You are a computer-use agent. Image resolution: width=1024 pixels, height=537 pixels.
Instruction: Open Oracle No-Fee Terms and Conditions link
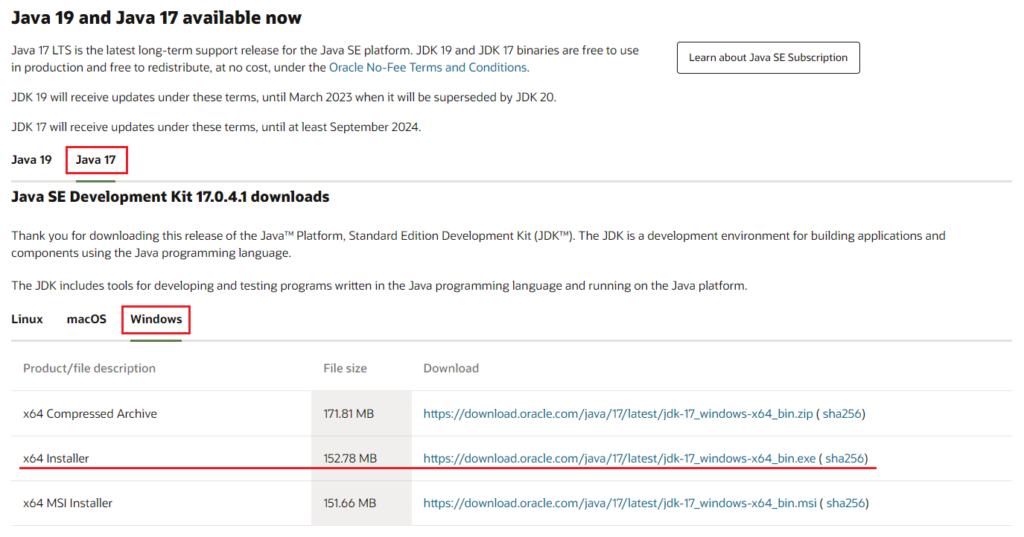coord(428,67)
